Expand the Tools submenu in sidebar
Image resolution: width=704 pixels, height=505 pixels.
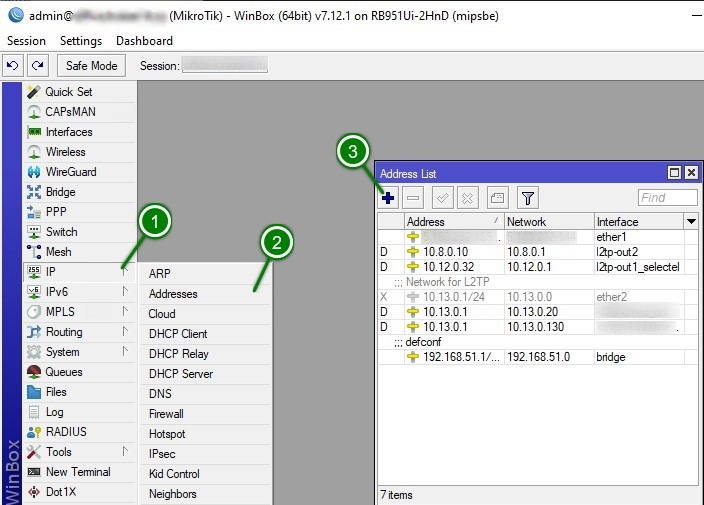(58, 452)
